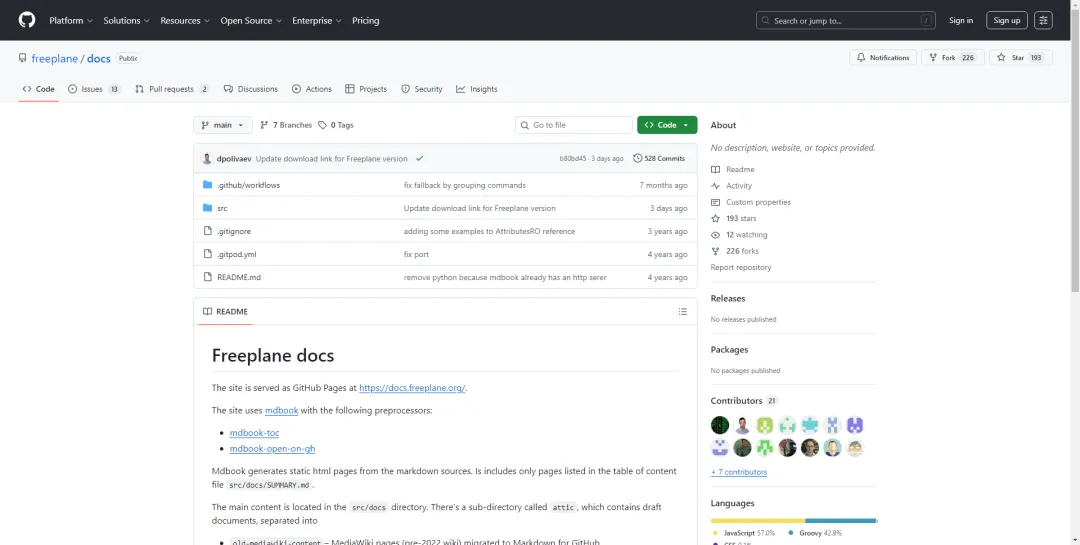The width and height of the screenshot is (1080, 545).
Task: Star the repository
Action: [x=1021, y=58]
